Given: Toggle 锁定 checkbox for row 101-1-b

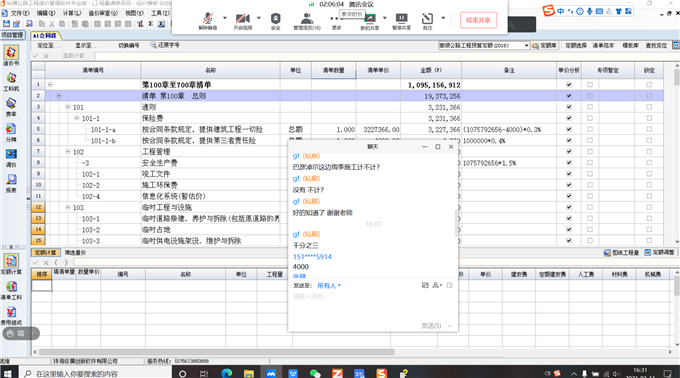Looking at the screenshot, I should 649,140.
